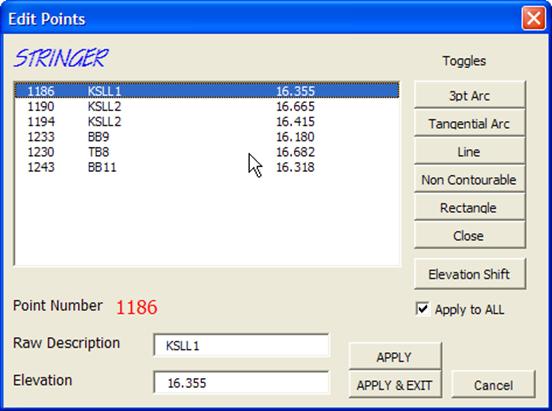Screen dimensions: 552x411
Task: Close the dialog using the red X icon
Action: tap(534, 18)
